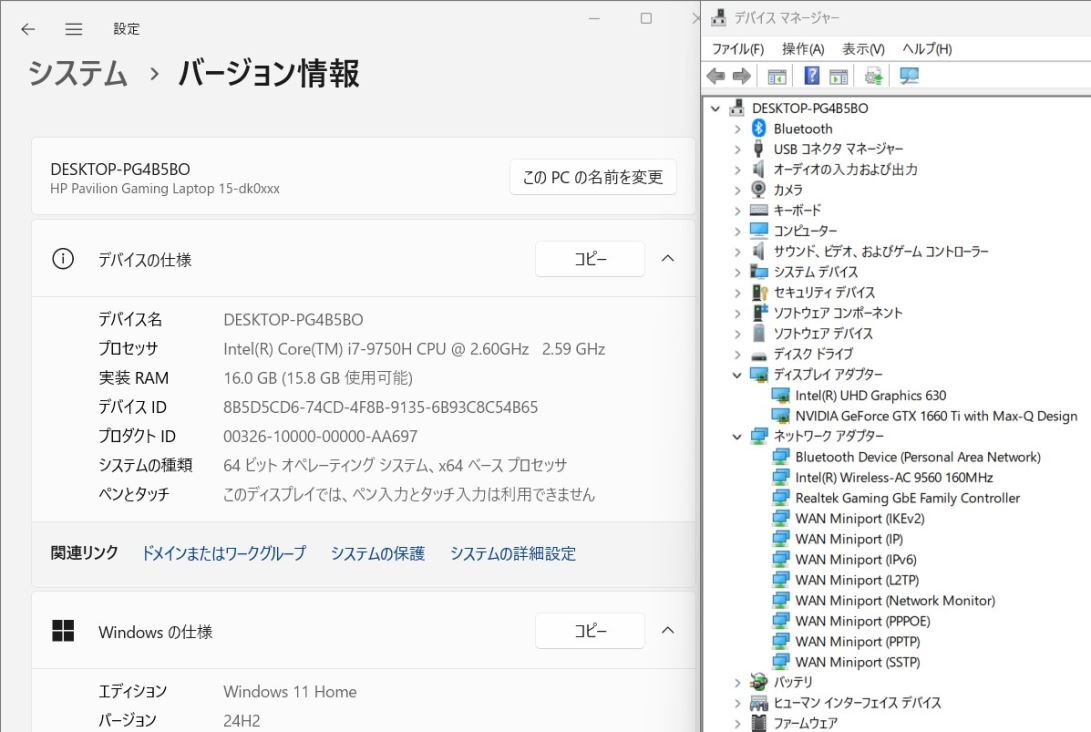Select オーディオの入力および出力 category
The height and width of the screenshot is (732, 1091).
click(x=845, y=169)
